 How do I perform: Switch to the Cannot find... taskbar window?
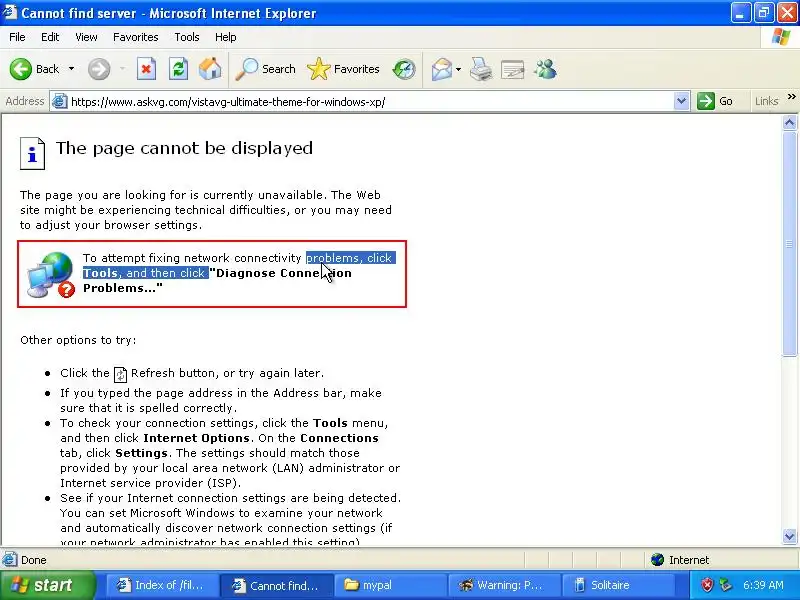[x=277, y=585]
